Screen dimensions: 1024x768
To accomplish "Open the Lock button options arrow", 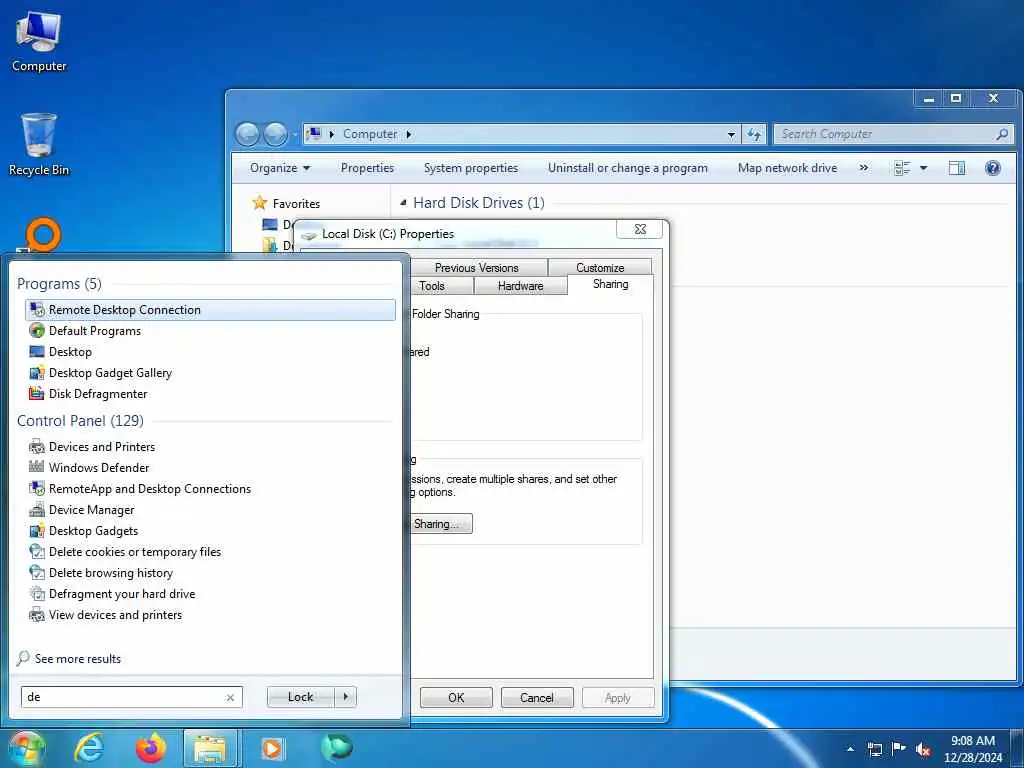I will pos(345,697).
